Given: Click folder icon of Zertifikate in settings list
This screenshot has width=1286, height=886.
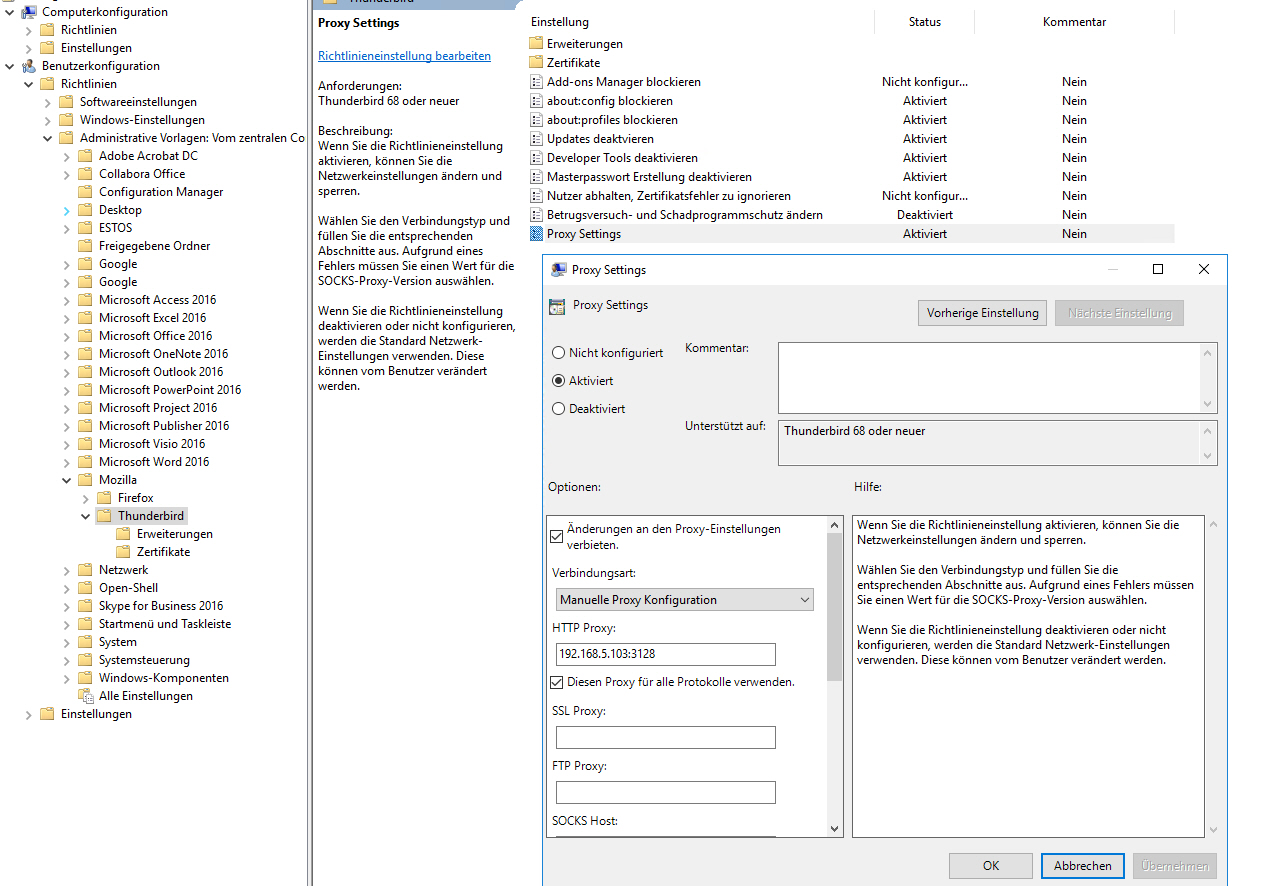Looking at the screenshot, I should 536,63.
